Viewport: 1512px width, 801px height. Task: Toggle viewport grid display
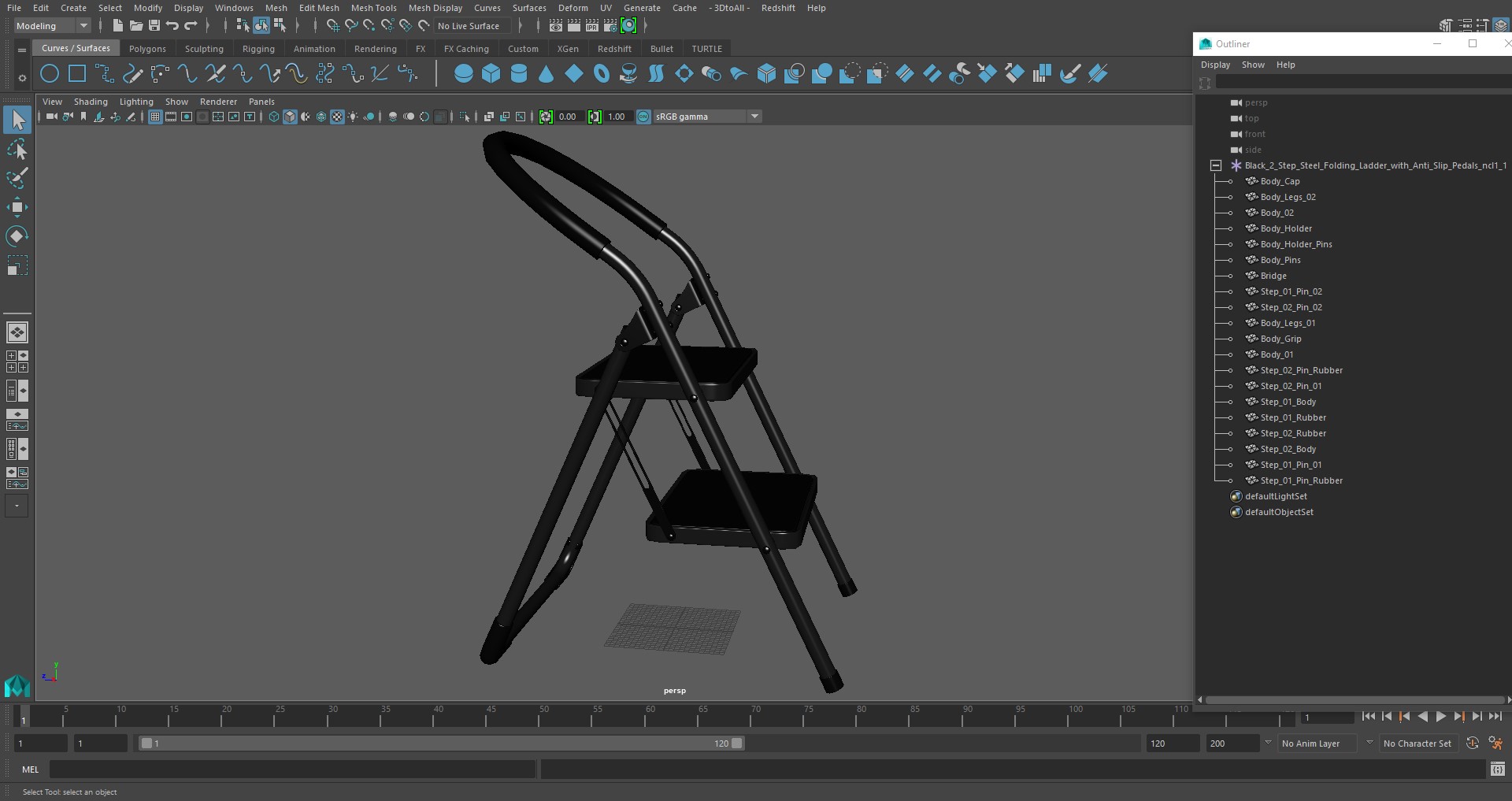(x=155, y=117)
